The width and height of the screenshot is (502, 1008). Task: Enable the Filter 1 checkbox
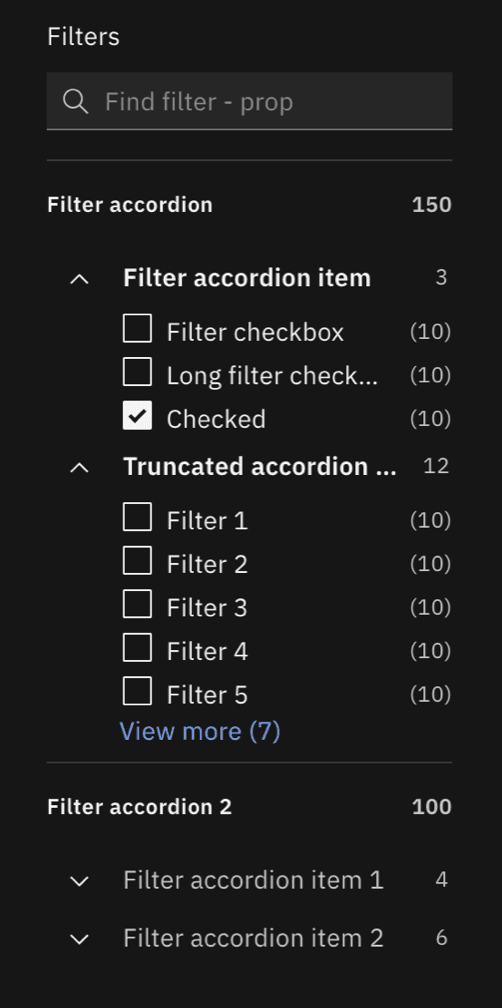coord(138,518)
